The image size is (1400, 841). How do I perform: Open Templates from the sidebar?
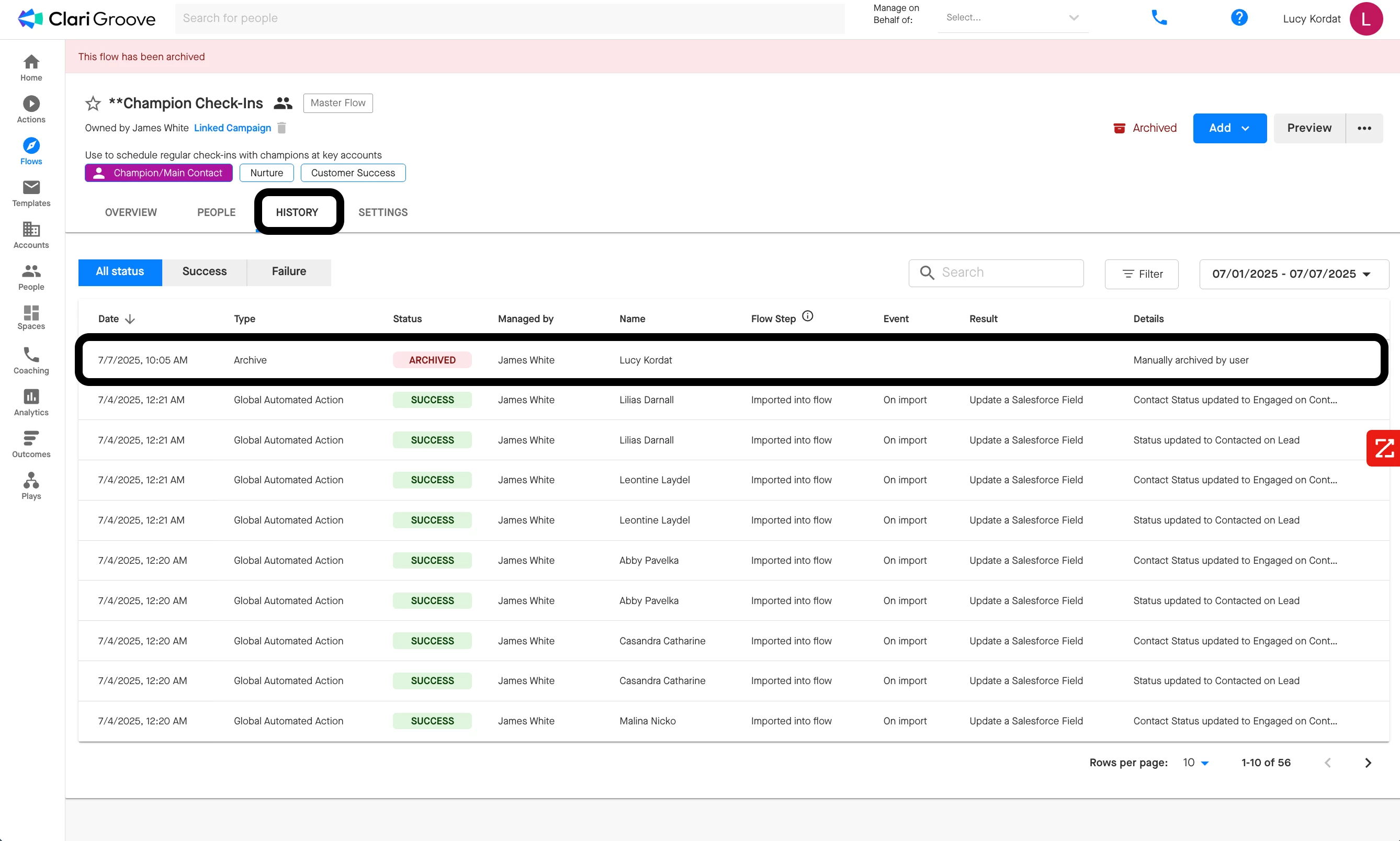click(x=31, y=192)
